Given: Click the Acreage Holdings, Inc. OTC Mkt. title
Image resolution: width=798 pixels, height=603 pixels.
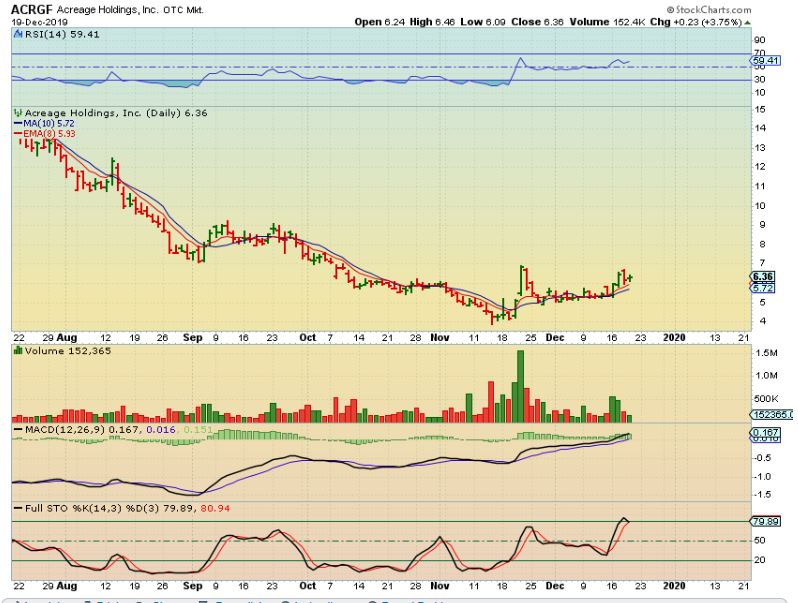Looking at the screenshot, I should point(130,10).
